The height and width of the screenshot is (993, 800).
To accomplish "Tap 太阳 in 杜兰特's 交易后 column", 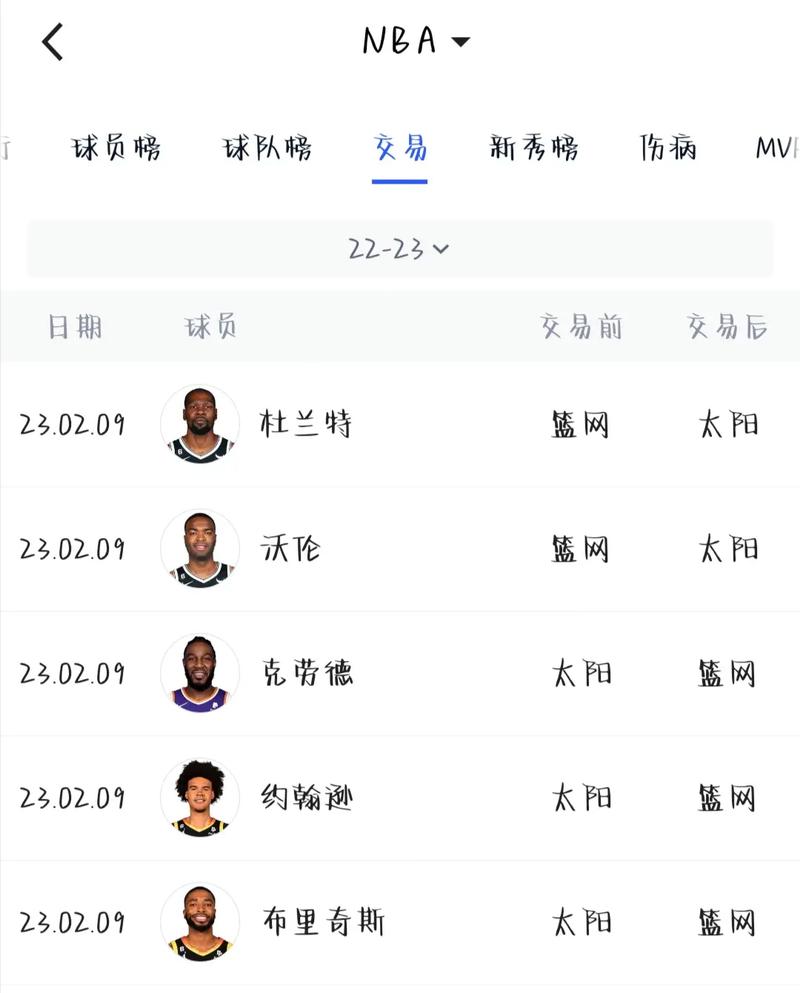I will 728,424.
